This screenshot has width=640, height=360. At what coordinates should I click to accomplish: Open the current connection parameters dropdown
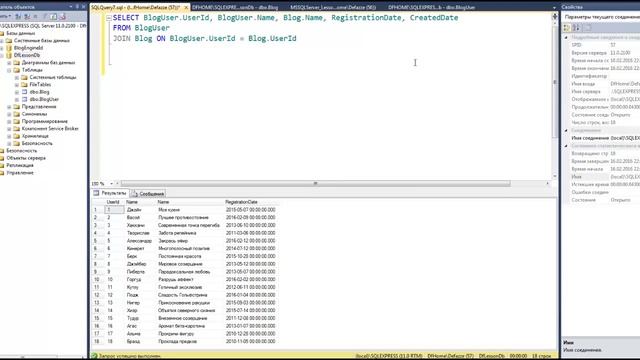tap(602, 17)
